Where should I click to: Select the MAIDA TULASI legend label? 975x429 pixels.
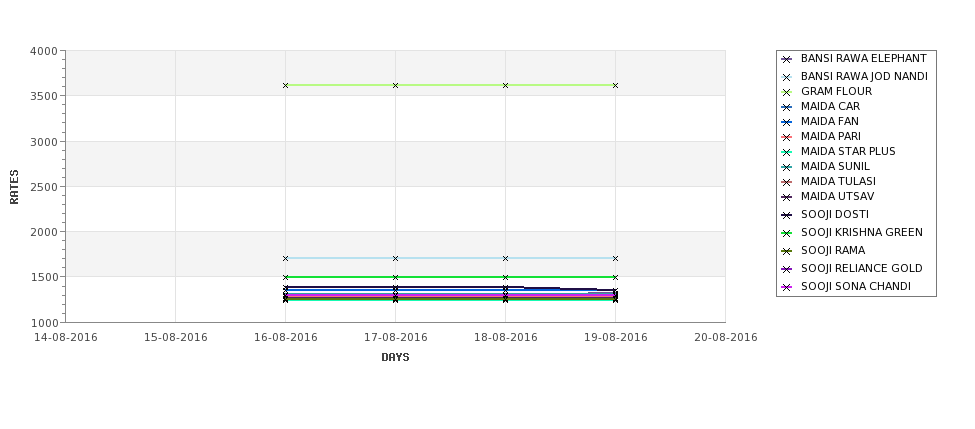[x=838, y=181]
